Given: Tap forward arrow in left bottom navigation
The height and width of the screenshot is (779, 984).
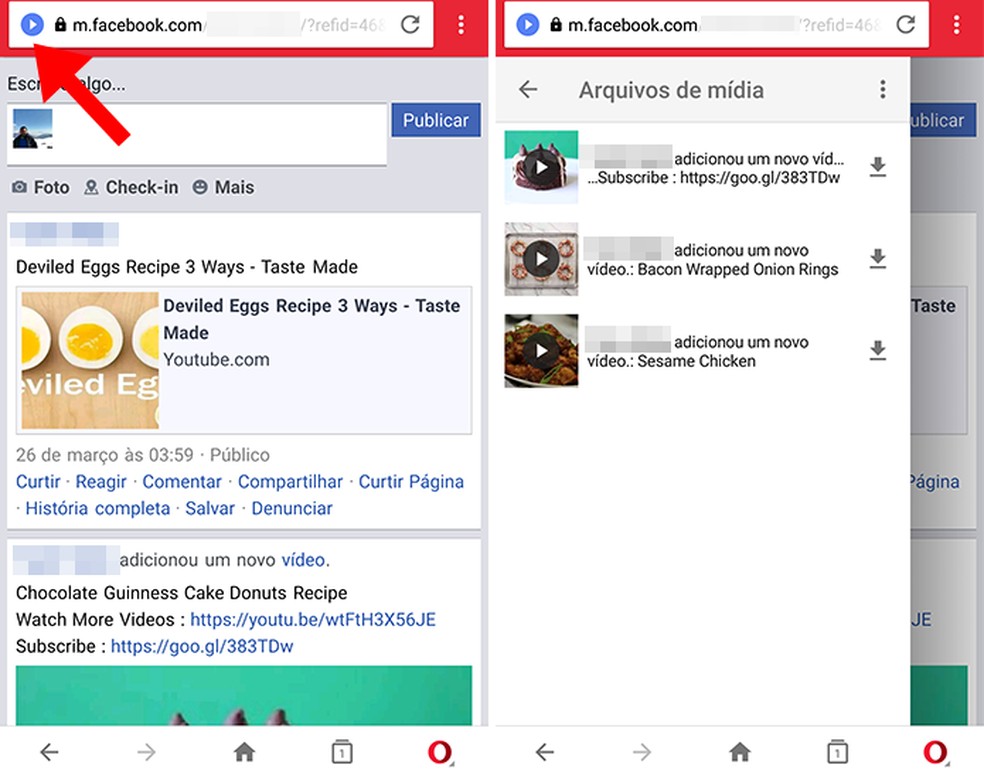Looking at the screenshot, I should [x=146, y=751].
